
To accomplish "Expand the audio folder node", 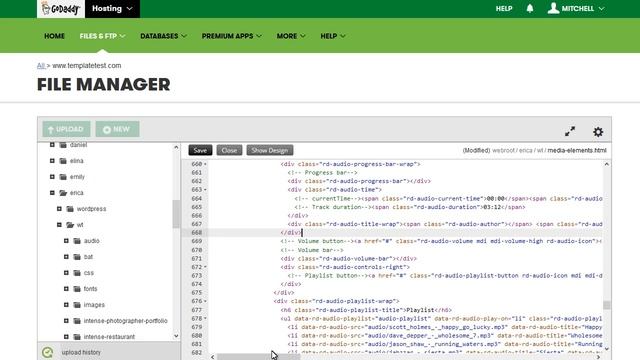I will pos(66,241).
